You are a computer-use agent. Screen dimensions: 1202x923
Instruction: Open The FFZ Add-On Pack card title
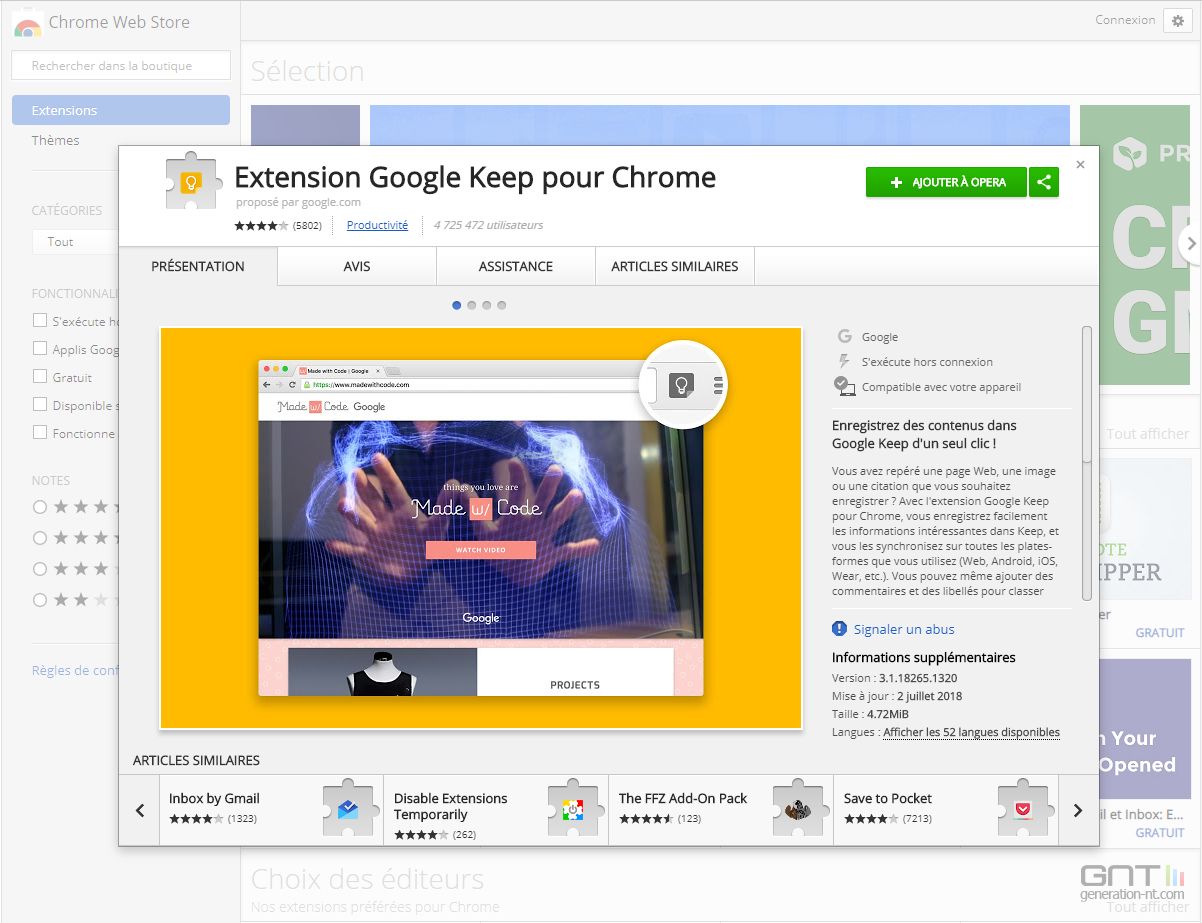coord(683,798)
